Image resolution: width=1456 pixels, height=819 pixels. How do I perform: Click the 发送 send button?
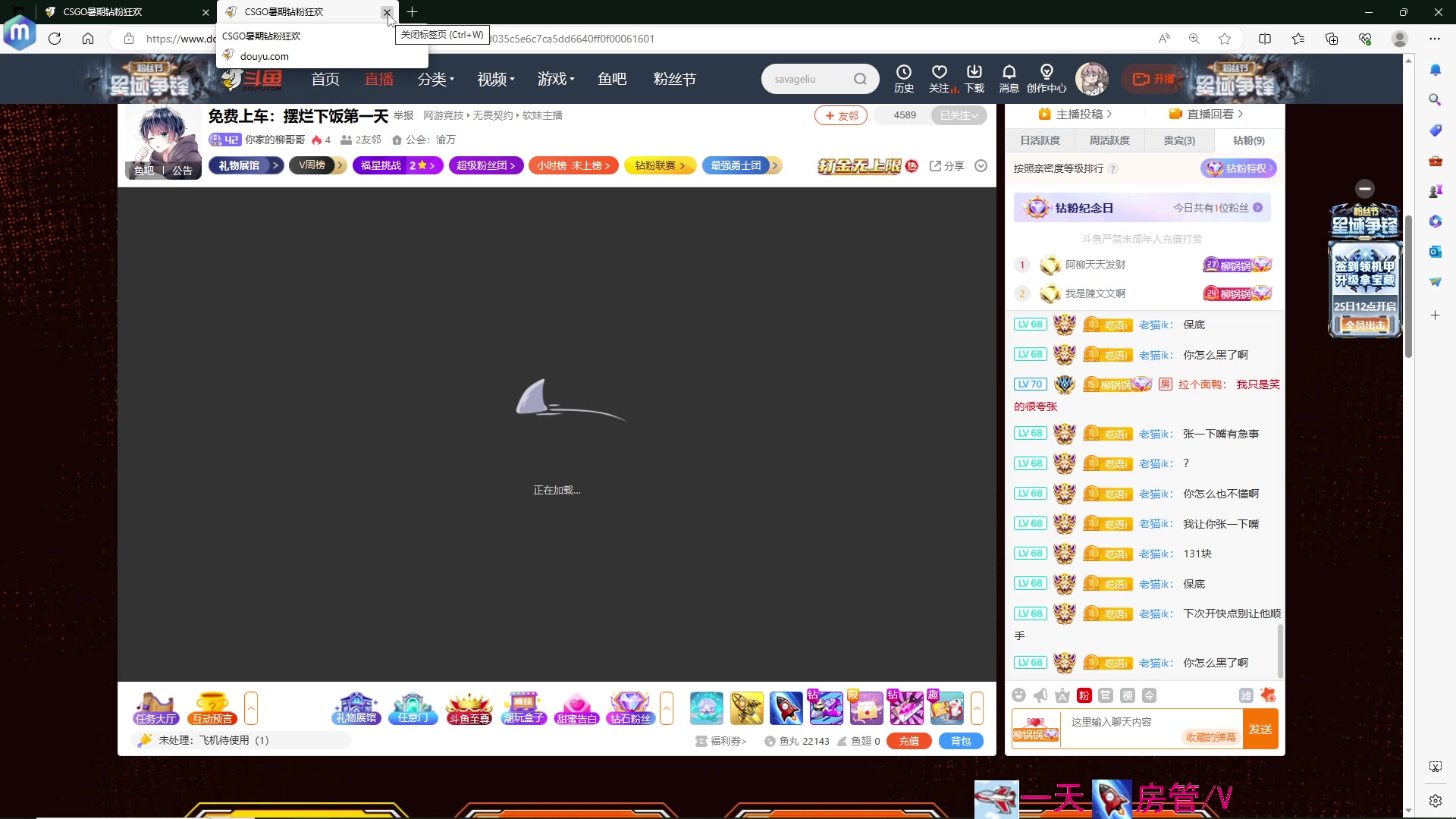tap(1260, 729)
